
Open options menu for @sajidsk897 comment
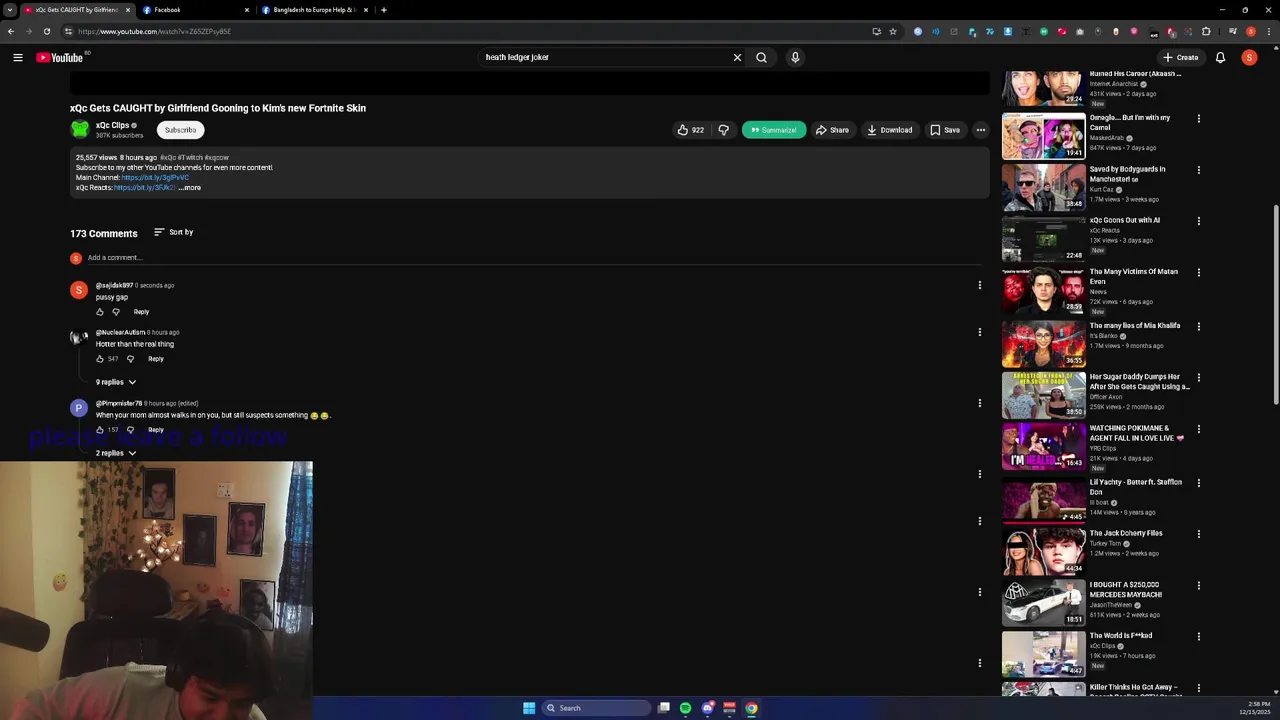coord(979,285)
